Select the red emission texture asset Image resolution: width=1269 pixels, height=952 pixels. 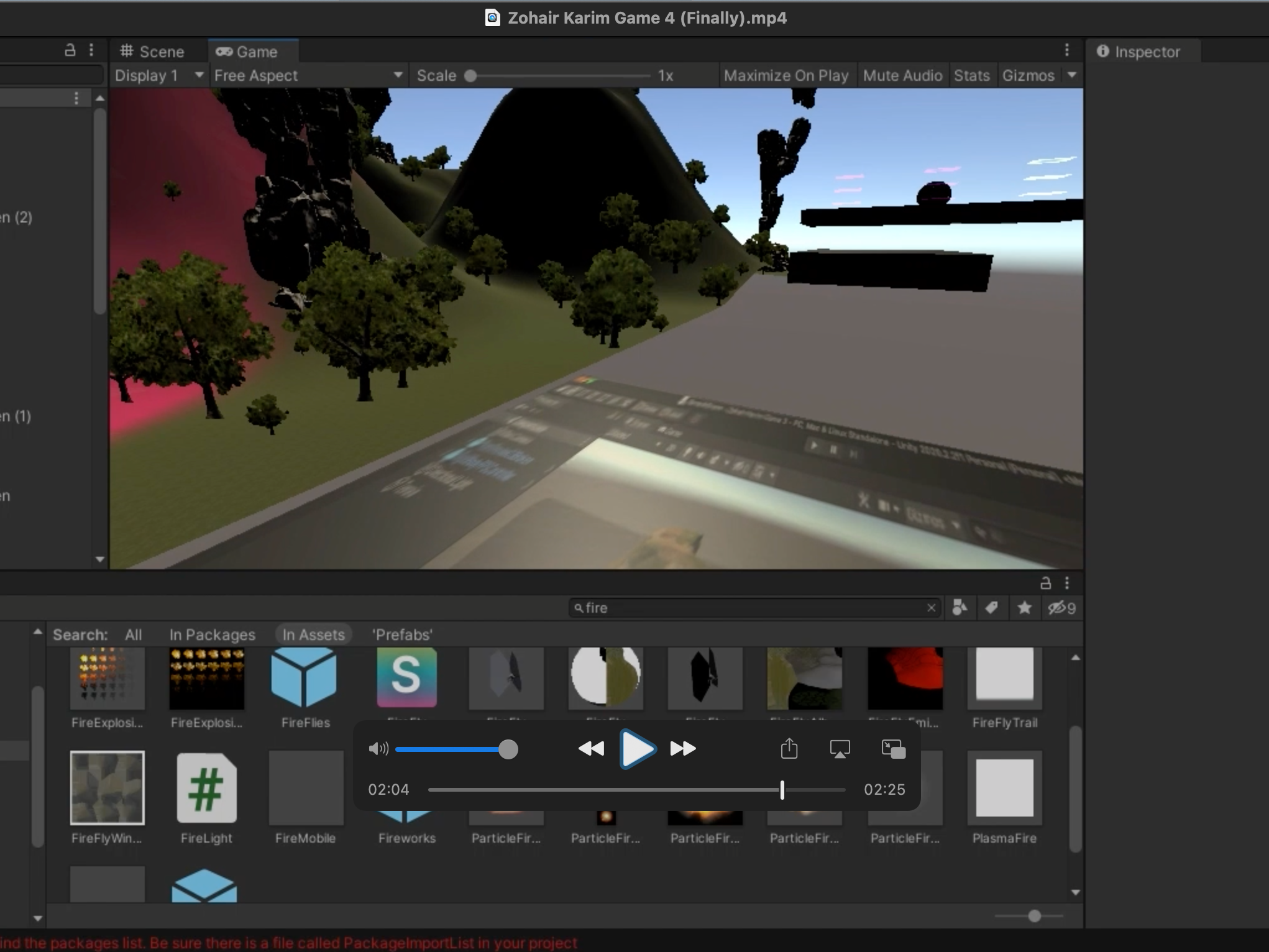coord(905,679)
